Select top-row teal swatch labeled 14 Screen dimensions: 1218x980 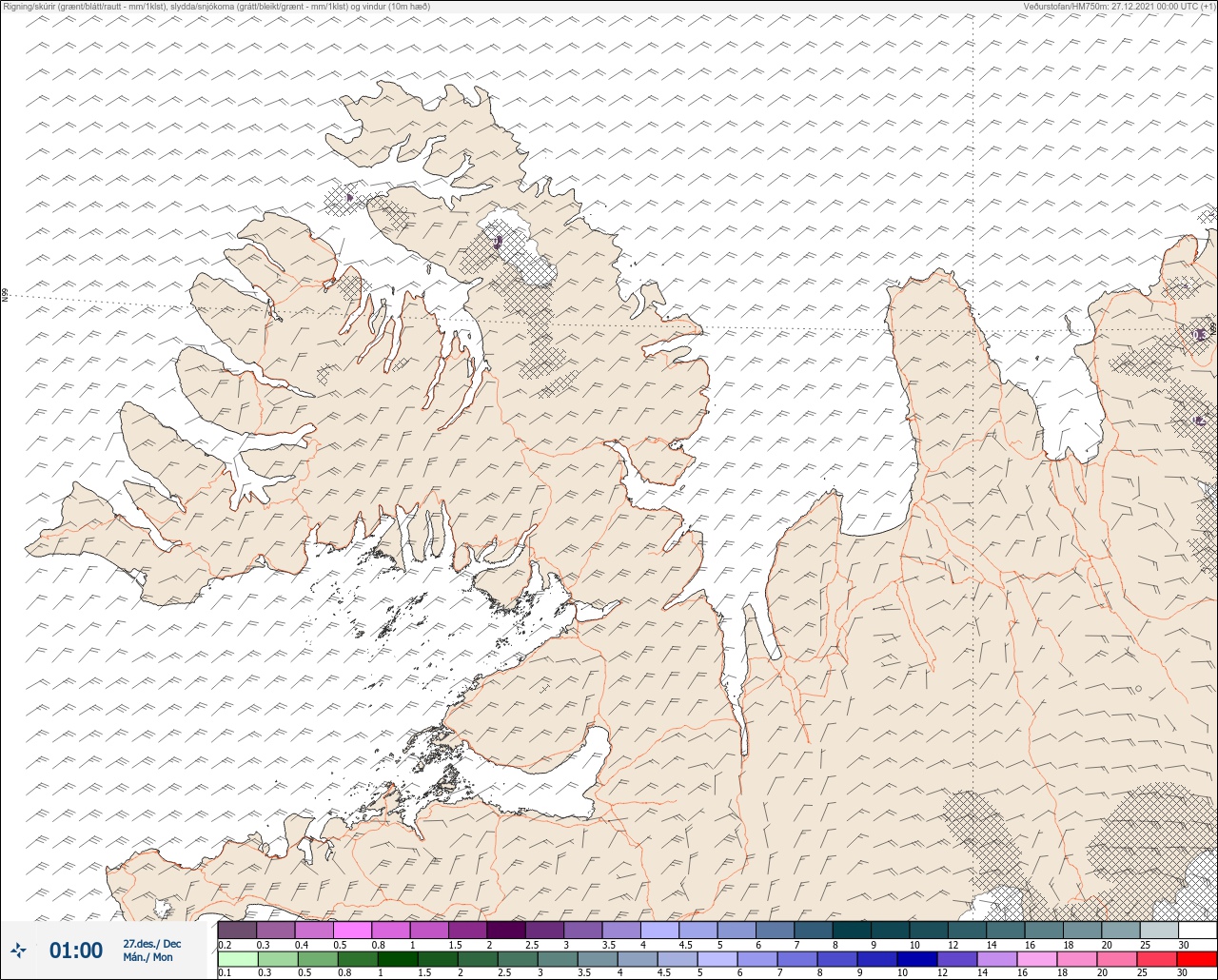[1006, 930]
